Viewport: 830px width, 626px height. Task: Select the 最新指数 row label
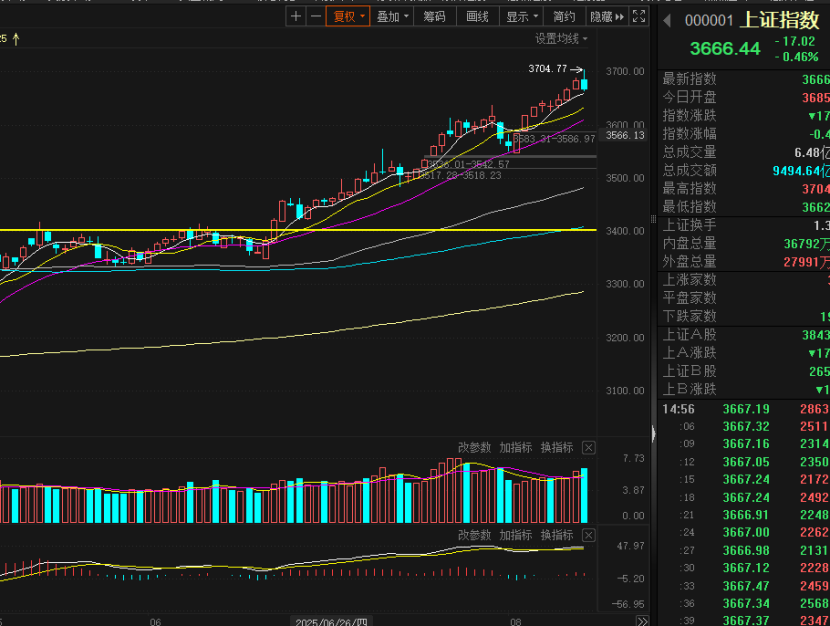point(689,79)
